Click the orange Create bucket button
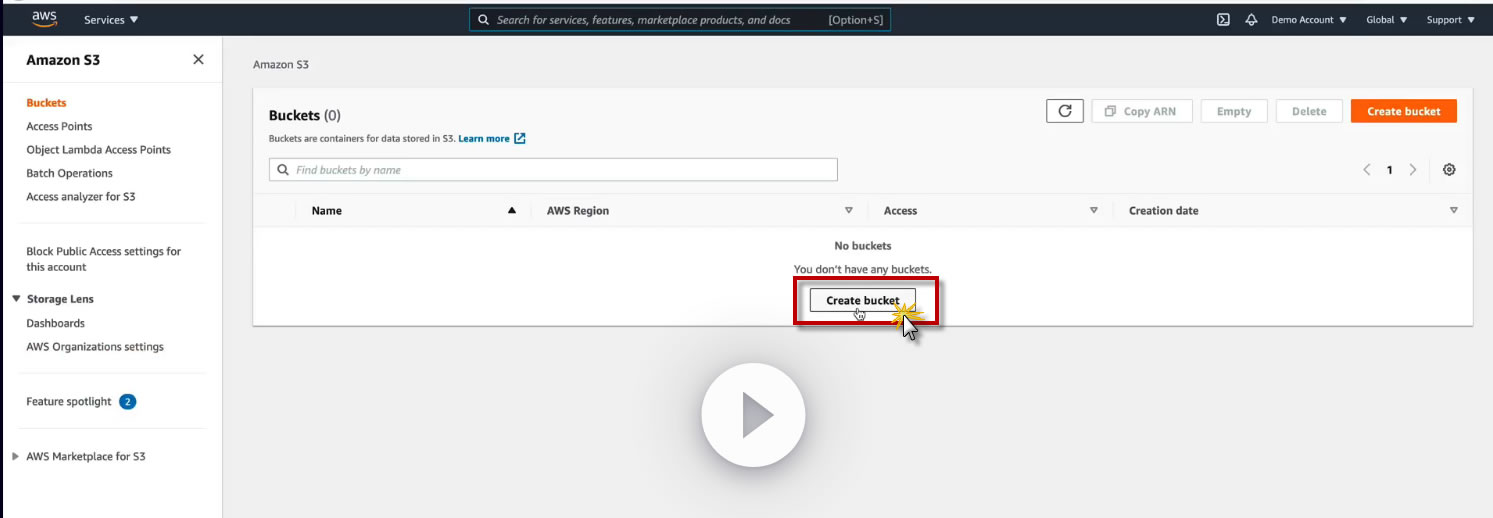 (x=1403, y=111)
